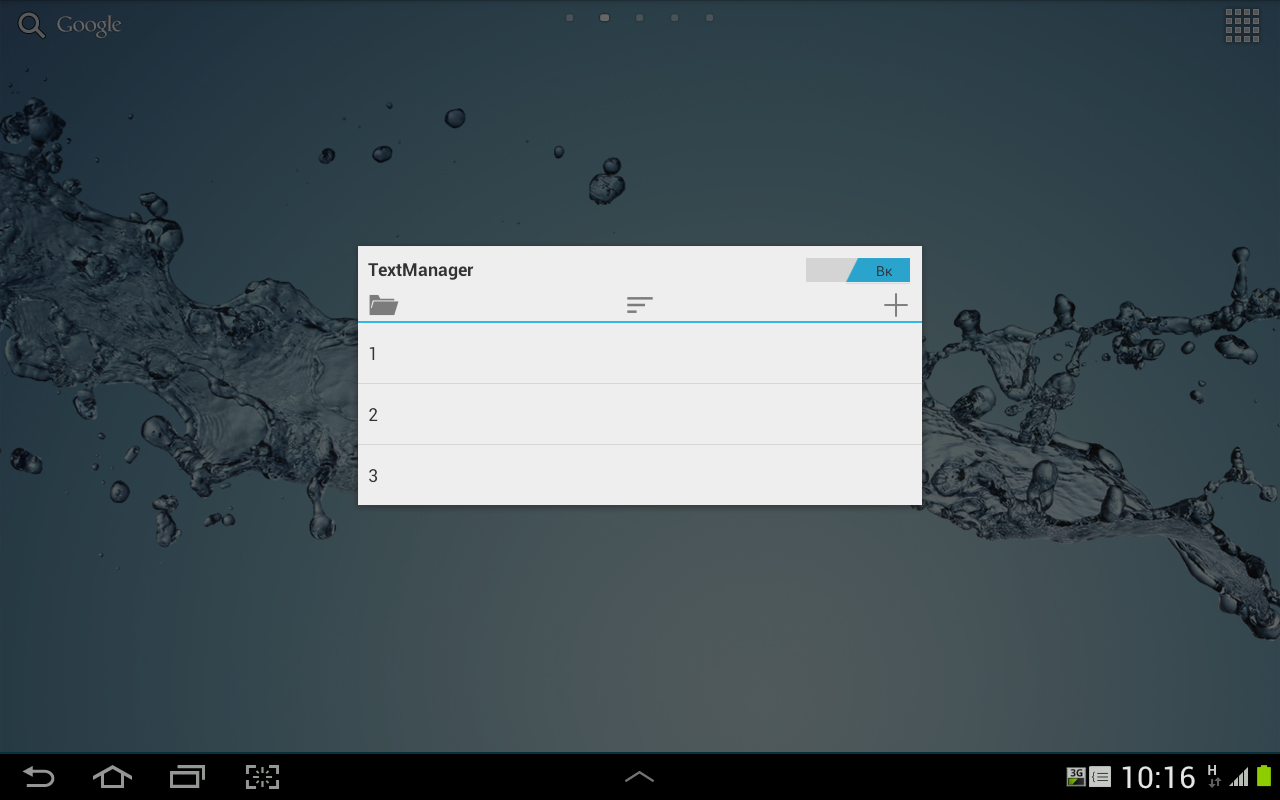This screenshot has width=1280, height=800.
Task: Open the Google search bar
Action: pyautogui.click(x=70, y=25)
